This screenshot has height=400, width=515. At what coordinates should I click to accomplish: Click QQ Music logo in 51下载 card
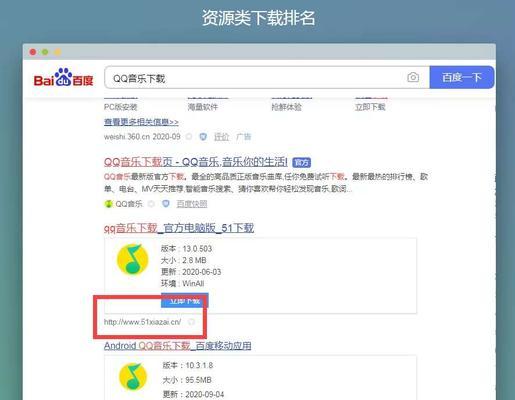pyautogui.click(x=132, y=260)
